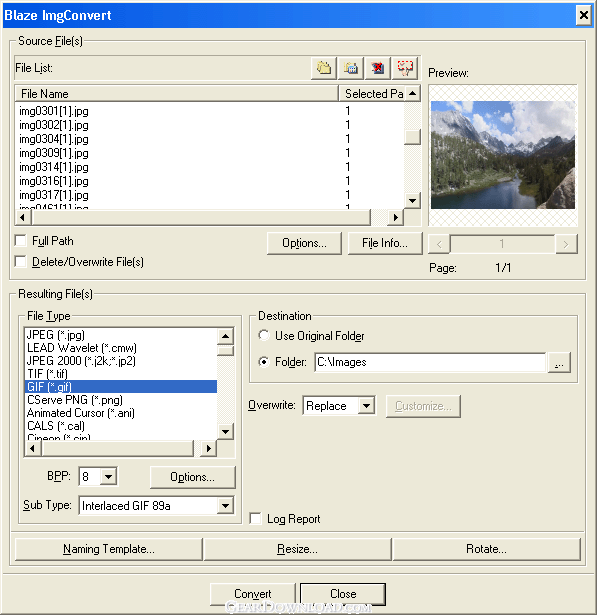Tick Delete/Overwrite File(s) checkbox

pos(20,261)
